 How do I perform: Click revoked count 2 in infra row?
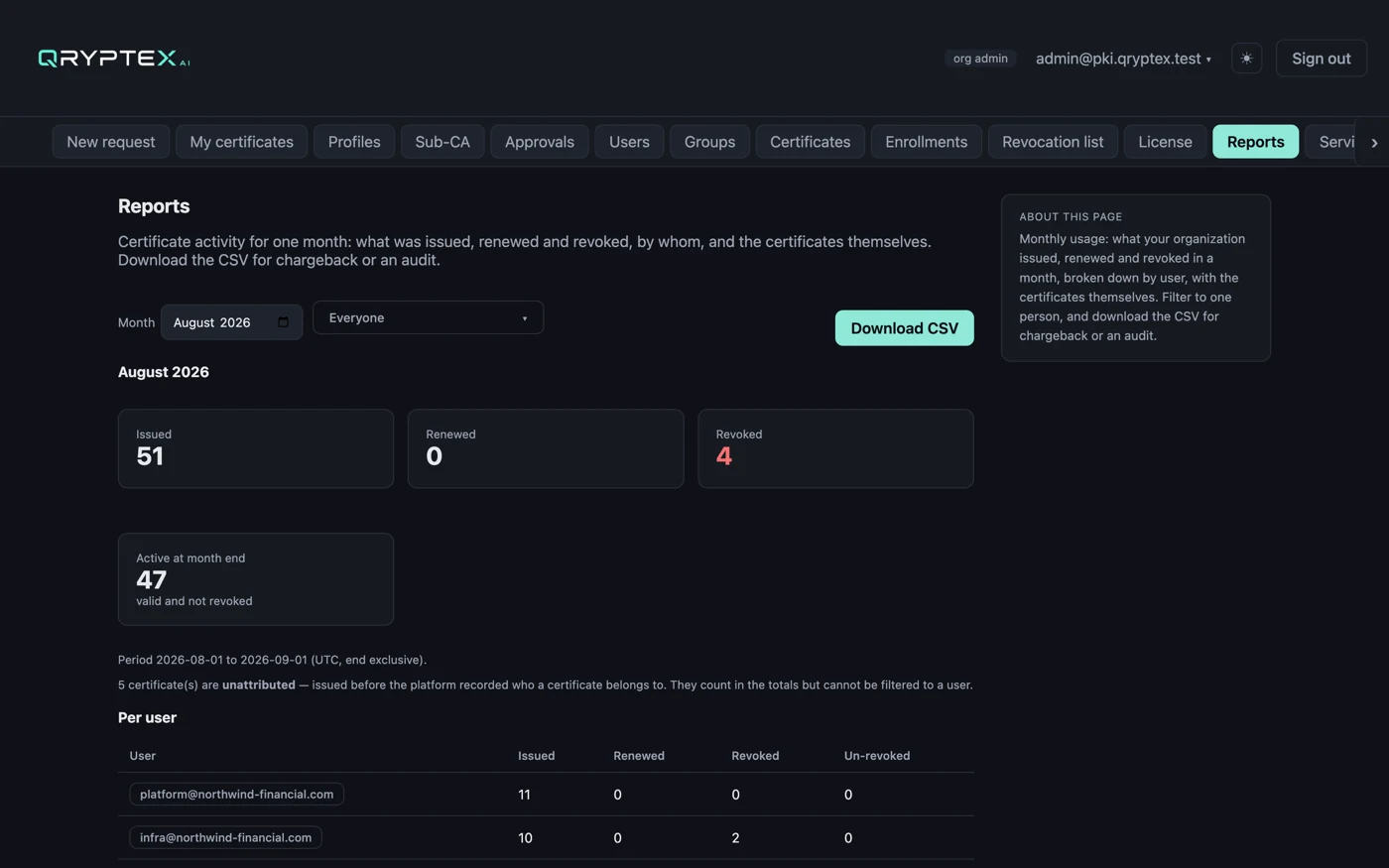tap(735, 838)
